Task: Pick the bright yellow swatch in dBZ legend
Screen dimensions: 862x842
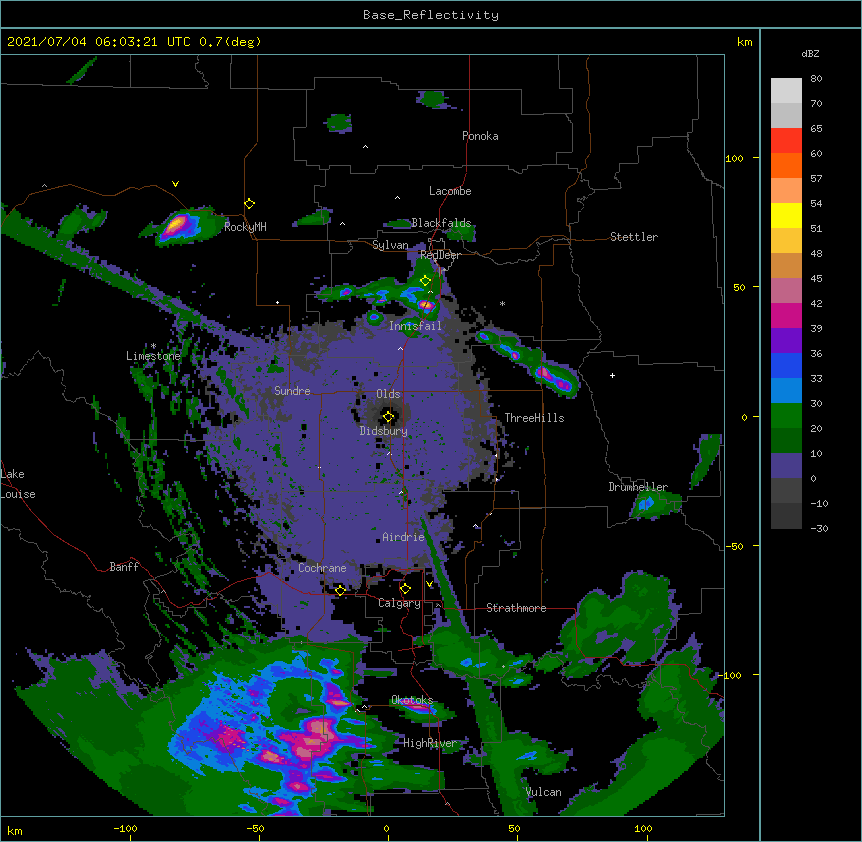Action: (786, 215)
